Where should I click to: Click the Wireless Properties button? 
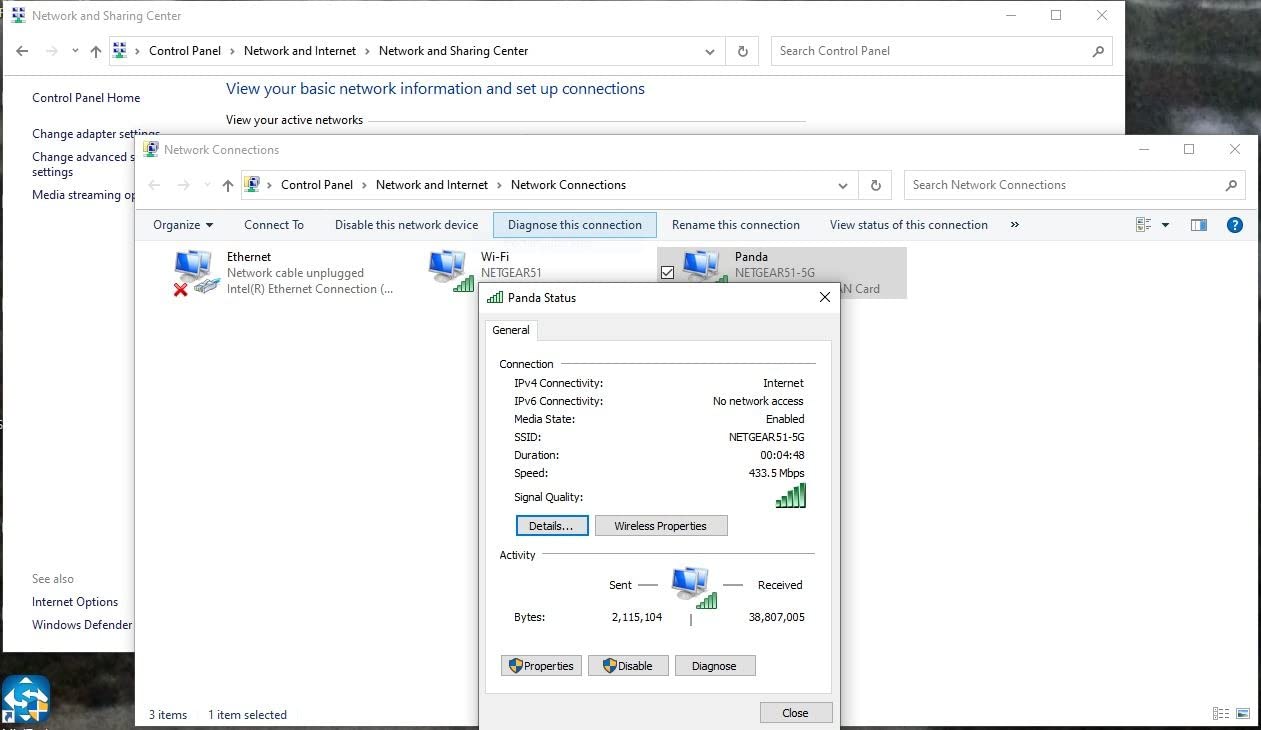[x=660, y=526]
